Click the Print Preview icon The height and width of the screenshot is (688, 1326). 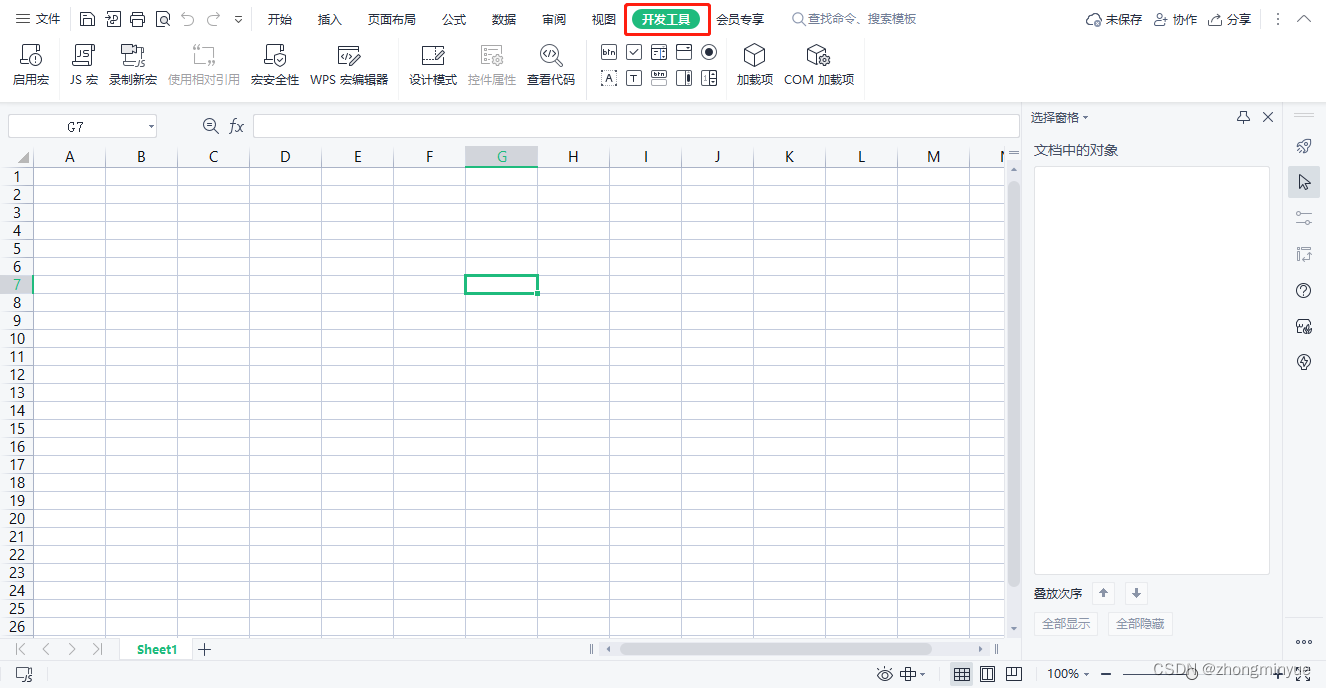click(163, 19)
